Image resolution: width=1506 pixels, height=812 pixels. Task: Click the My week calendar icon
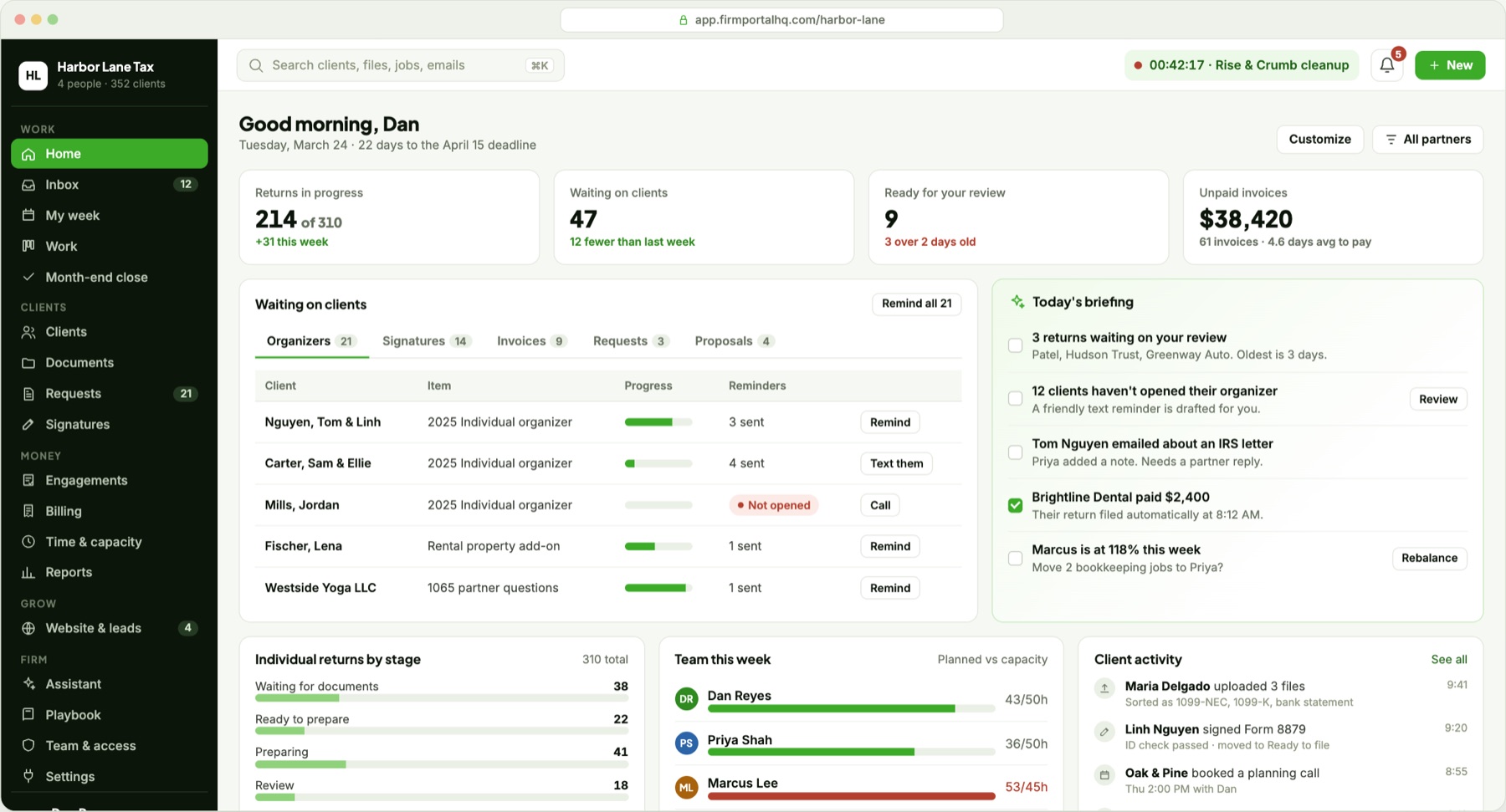pos(28,215)
